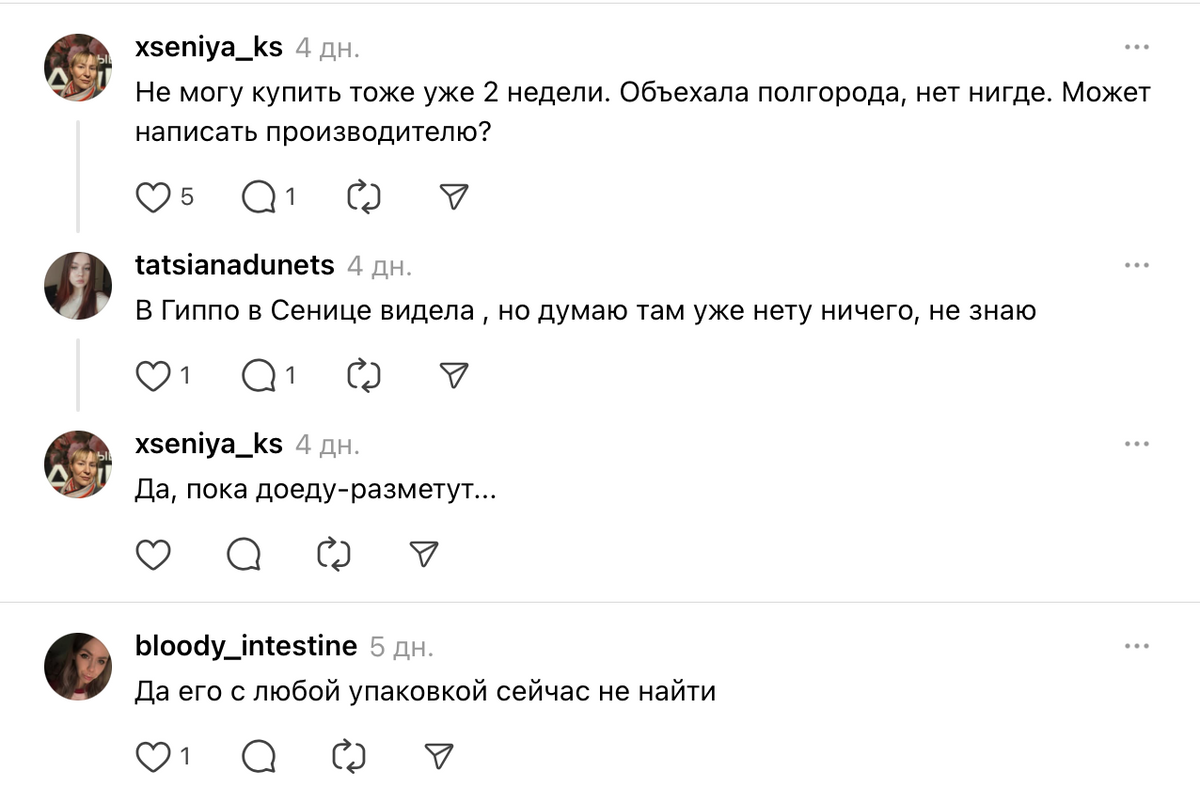The width and height of the screenshot is (1200, 801).
Task: Open bloody_intestine username profile link
Action: (x=246, y=647)
